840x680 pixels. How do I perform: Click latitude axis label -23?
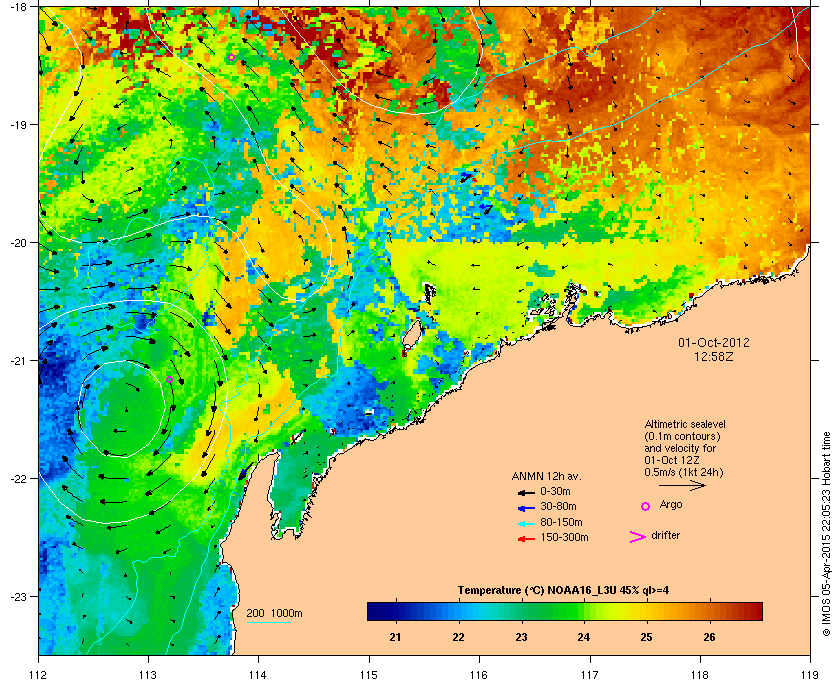pos(18,596)
